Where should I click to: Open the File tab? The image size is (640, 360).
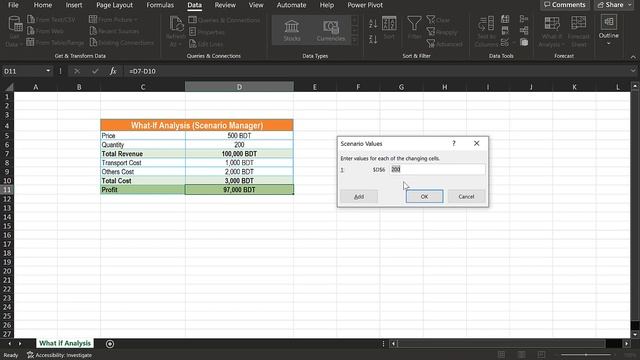pyautogui.click(x=13, y=5)
